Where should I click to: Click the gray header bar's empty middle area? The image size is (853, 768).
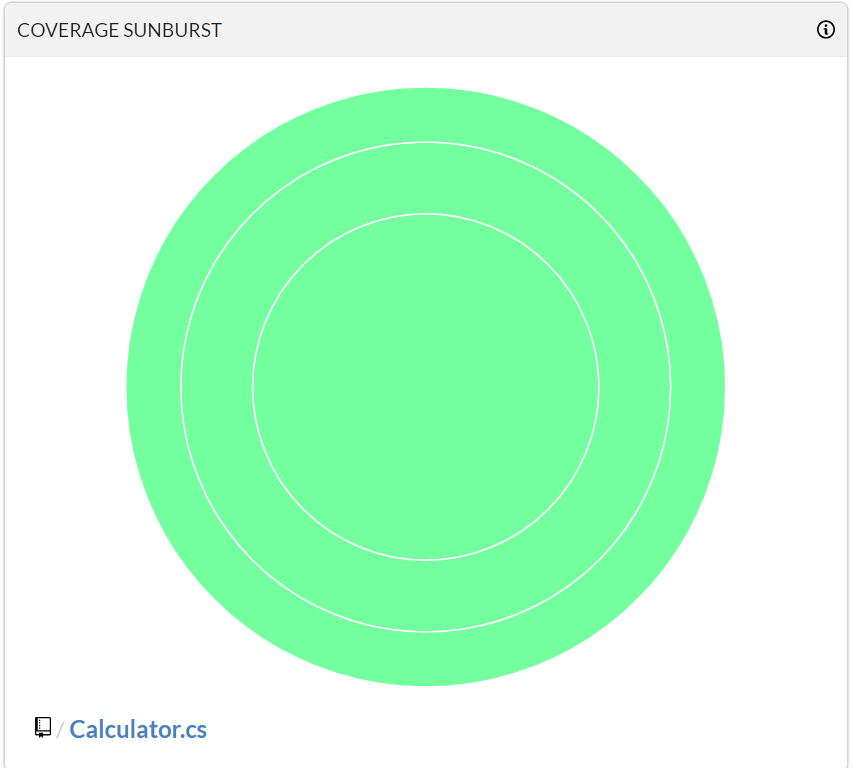pyautogui.click(x=500, y=30)
